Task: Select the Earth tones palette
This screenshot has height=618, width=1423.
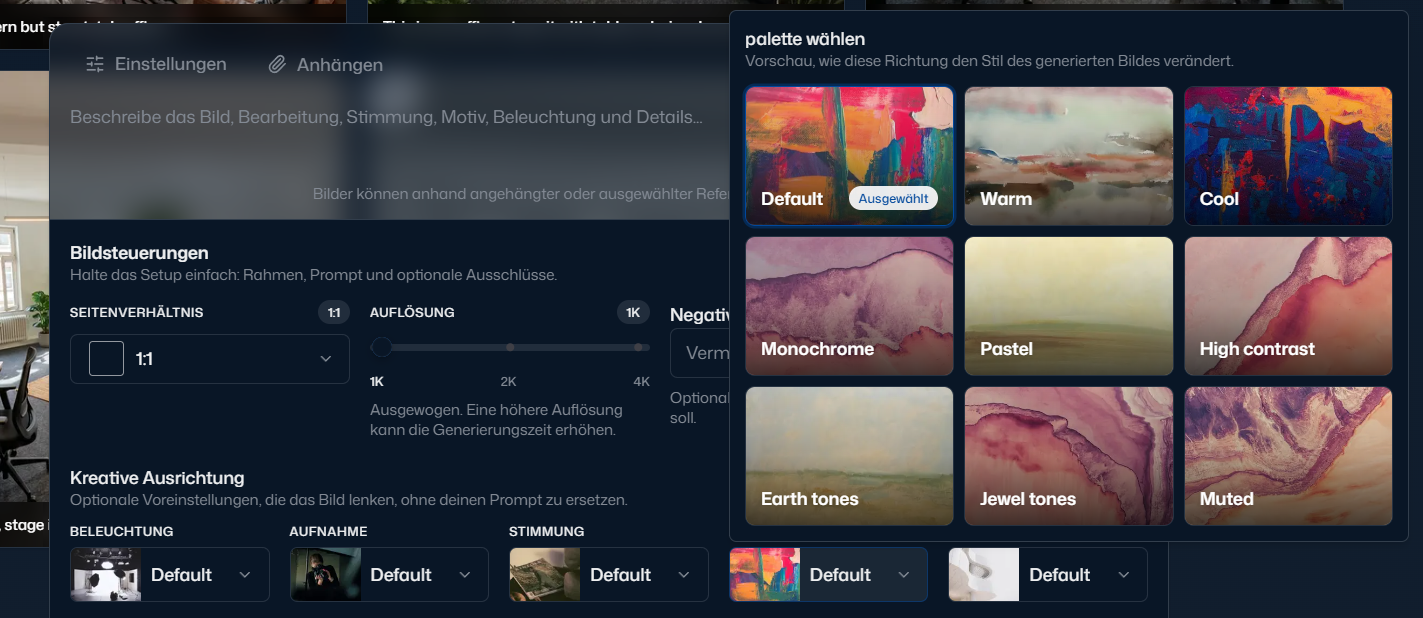Action: pos(849,456)
